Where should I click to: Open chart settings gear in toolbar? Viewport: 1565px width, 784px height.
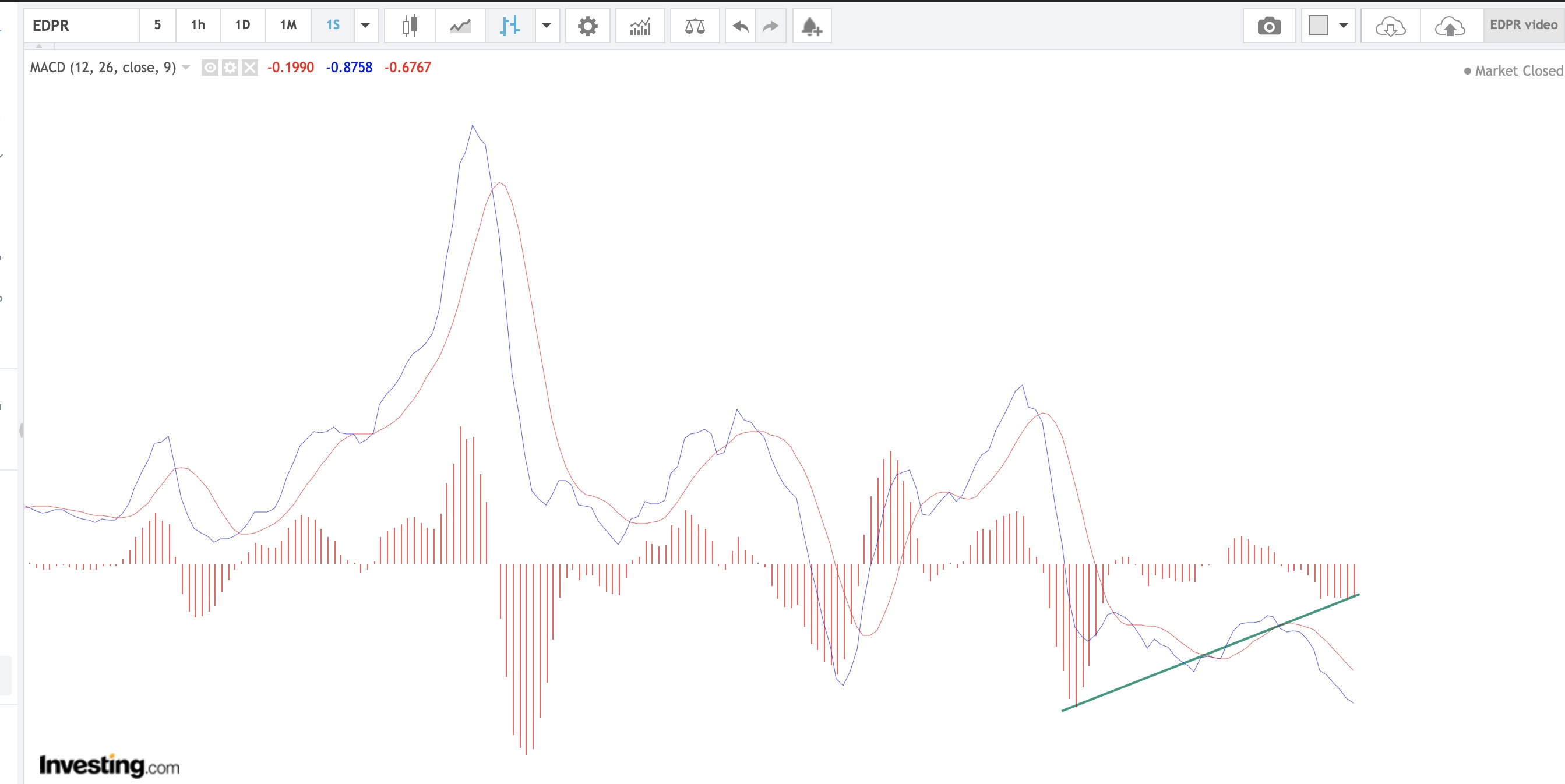point(587,26)
